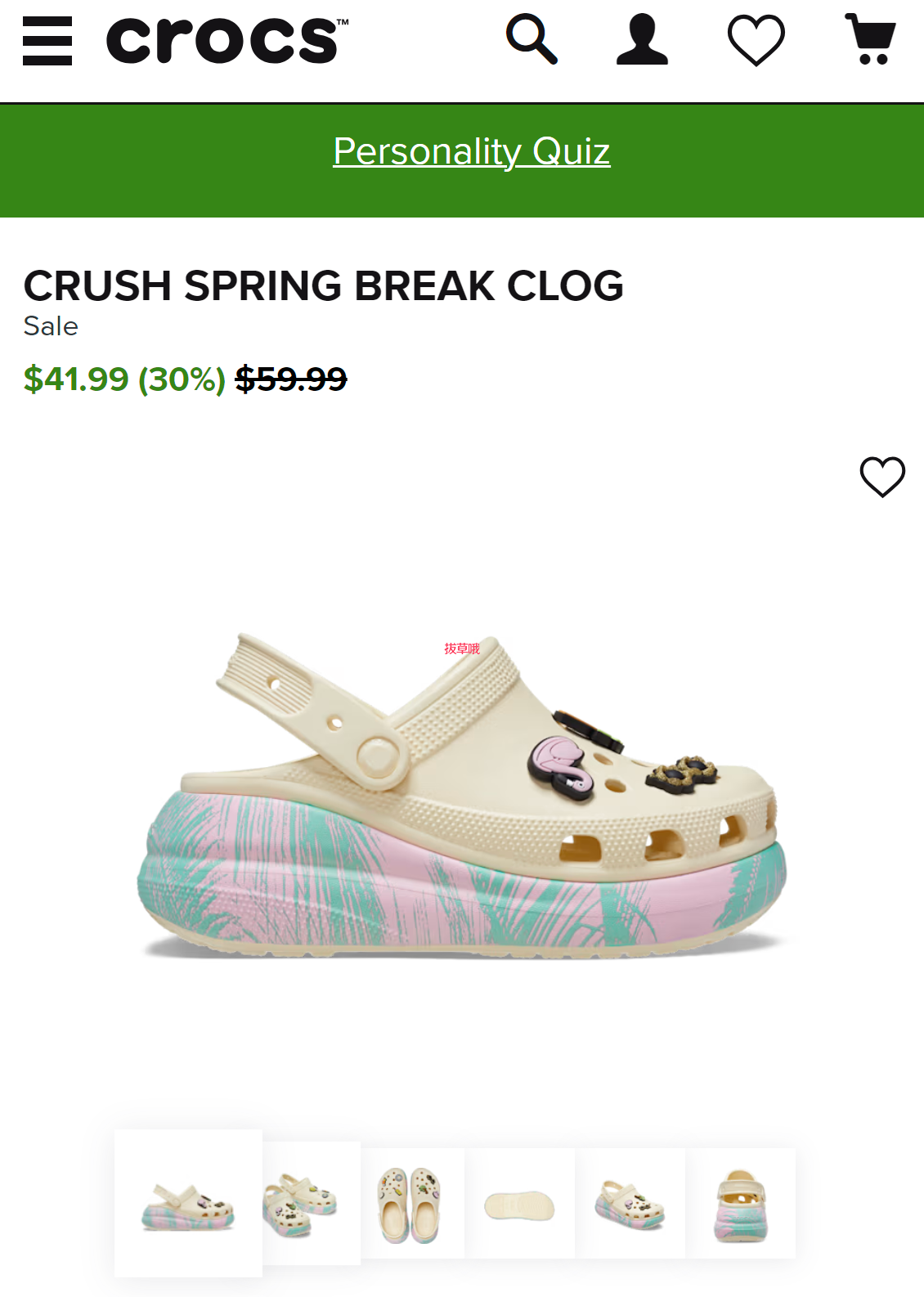Click the Crocs logo
The height and width of the screenshot is (1297, 924).
coord(227,40)
